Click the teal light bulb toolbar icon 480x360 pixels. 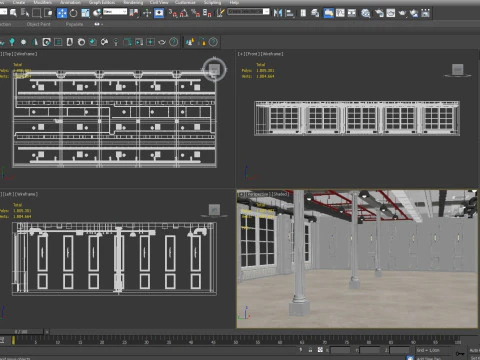point(12,42)
